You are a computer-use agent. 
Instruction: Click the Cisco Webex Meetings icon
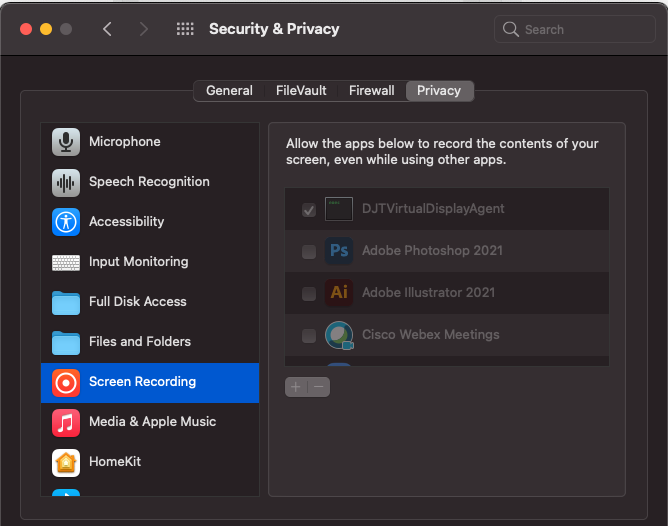(x=339, y=335)
